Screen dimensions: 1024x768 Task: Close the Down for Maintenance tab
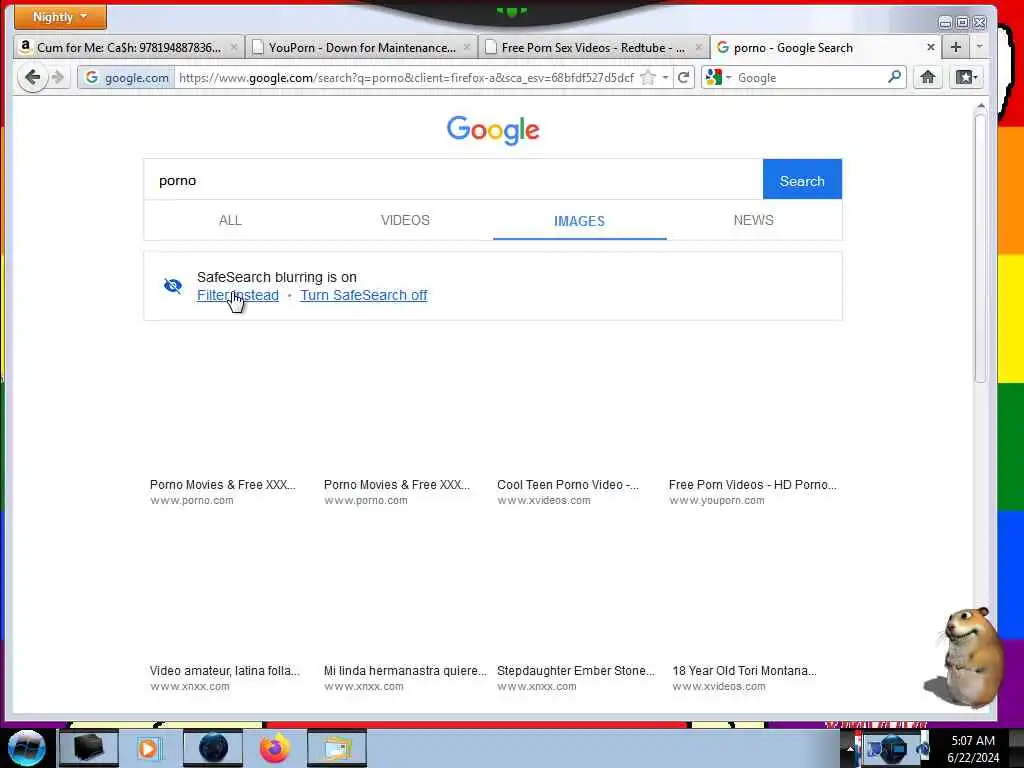466,47
